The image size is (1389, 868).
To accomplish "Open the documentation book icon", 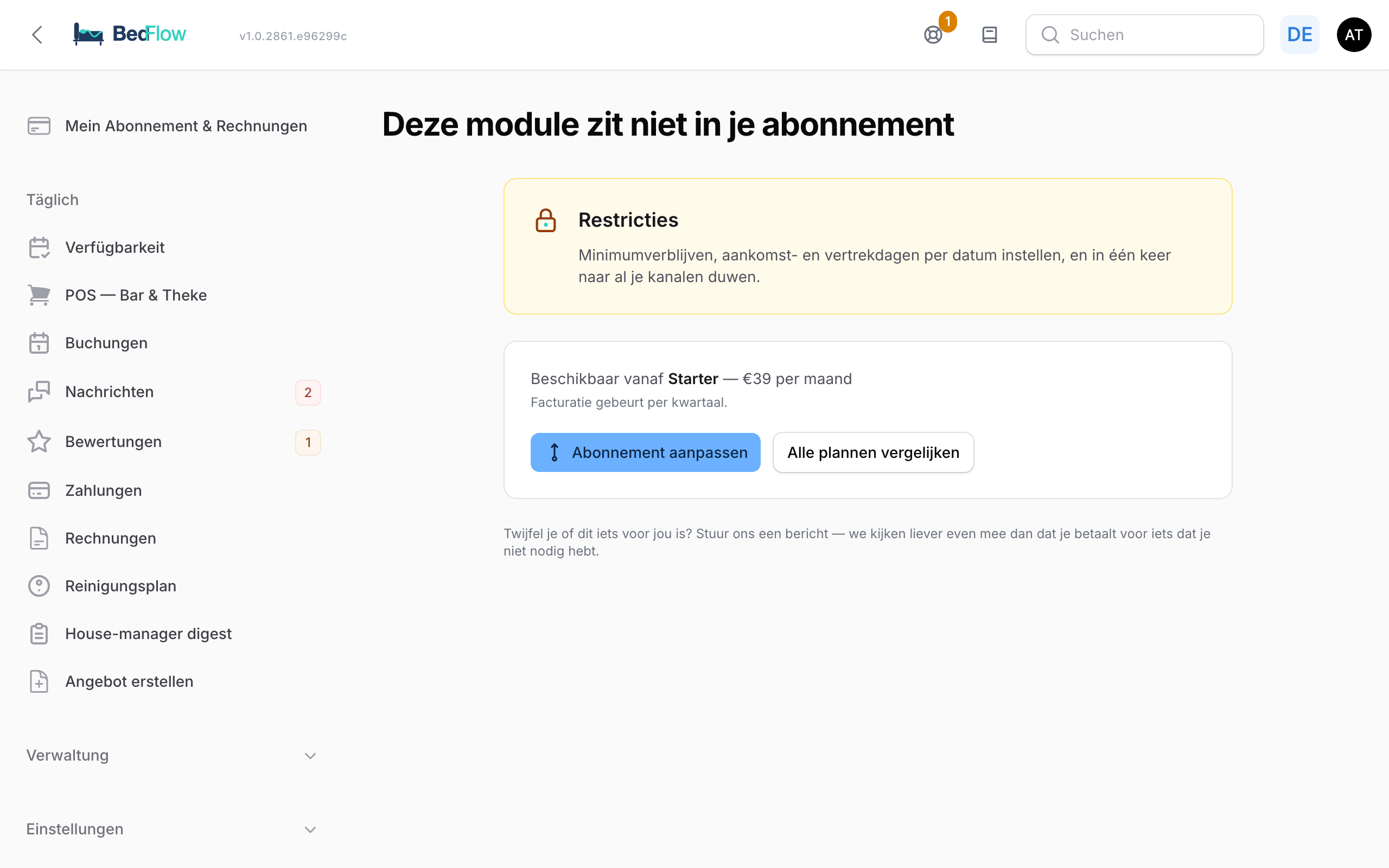I will click(x=990, y=35).
